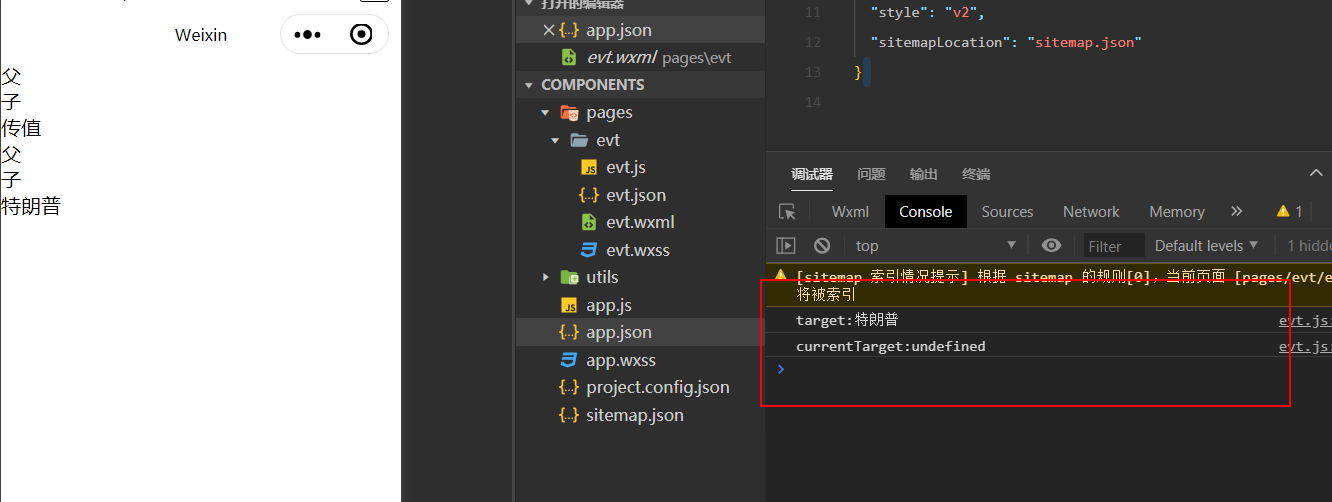Switch to the 输出 panel tab
The image size is (1332, 502).
click(x=924, y=174)
